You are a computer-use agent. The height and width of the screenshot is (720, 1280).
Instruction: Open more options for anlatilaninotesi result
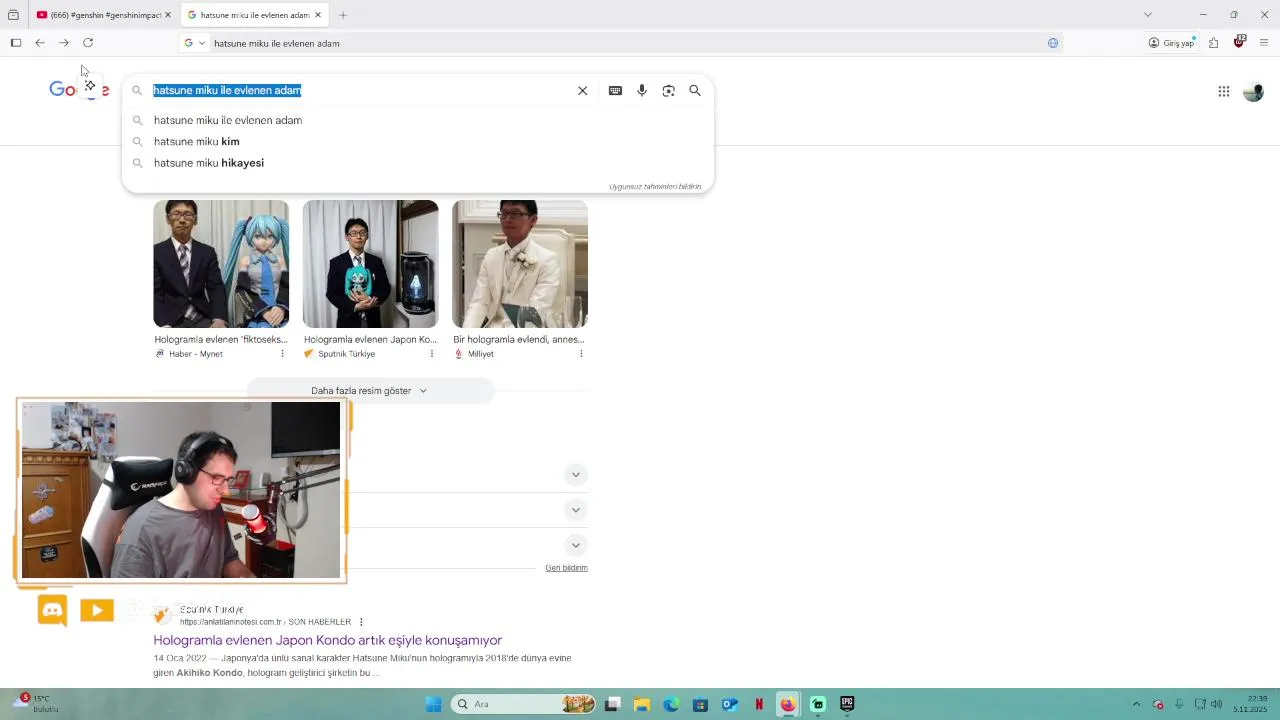click(361, 622)
